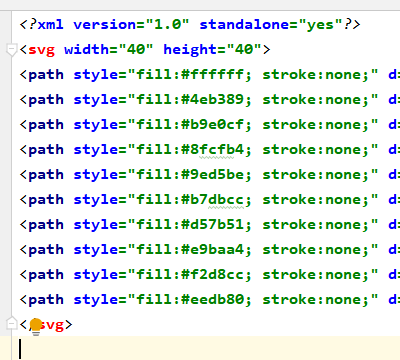The height and width of the screenshot is (360, 400).
Task: Click stroke:none on the #d57b51 path line
Action: 316,225
